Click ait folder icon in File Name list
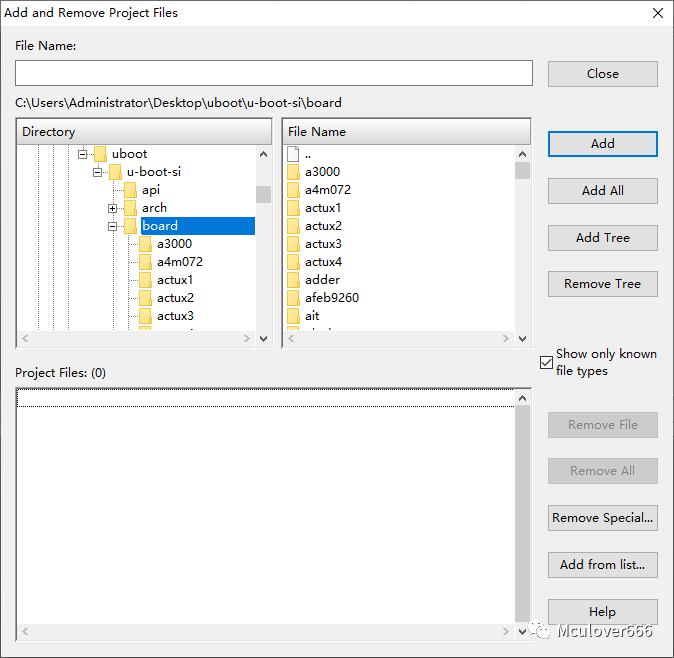The height and width of the screenshot is (658, 674). tap(294, 316)
